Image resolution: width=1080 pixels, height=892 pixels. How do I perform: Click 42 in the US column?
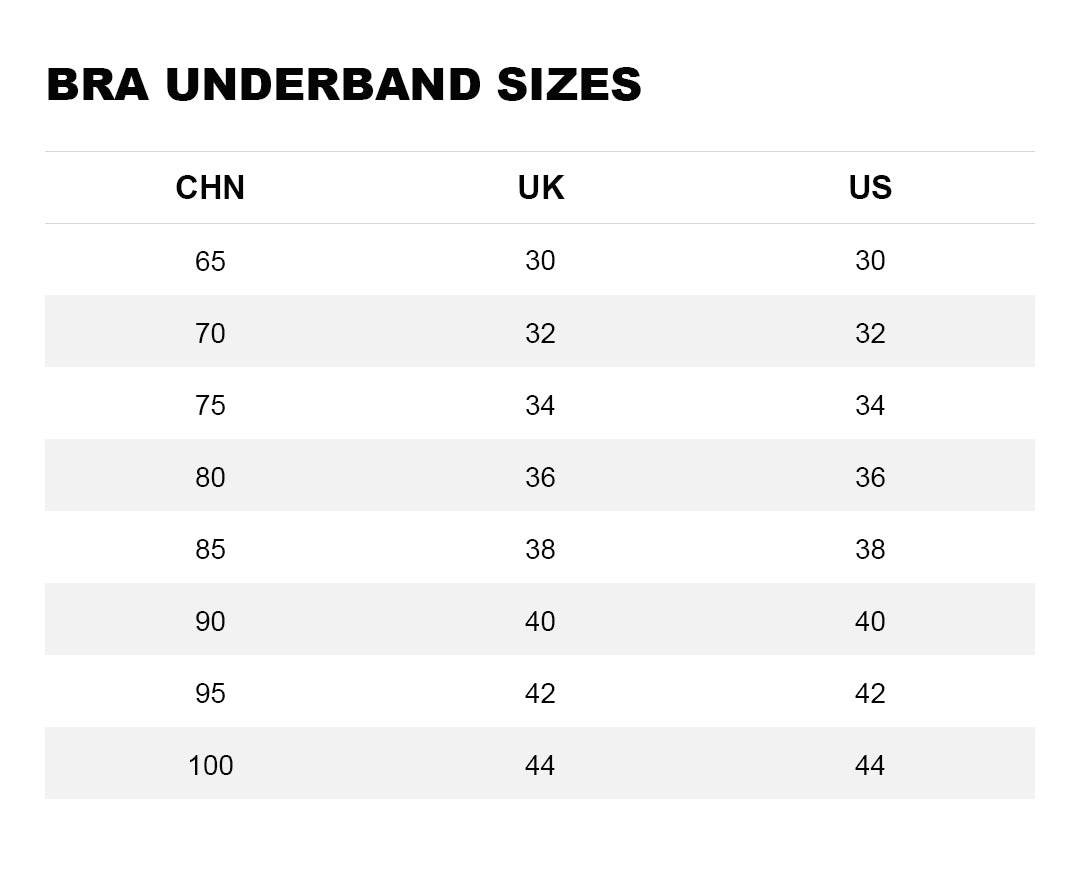pos(870,693)
